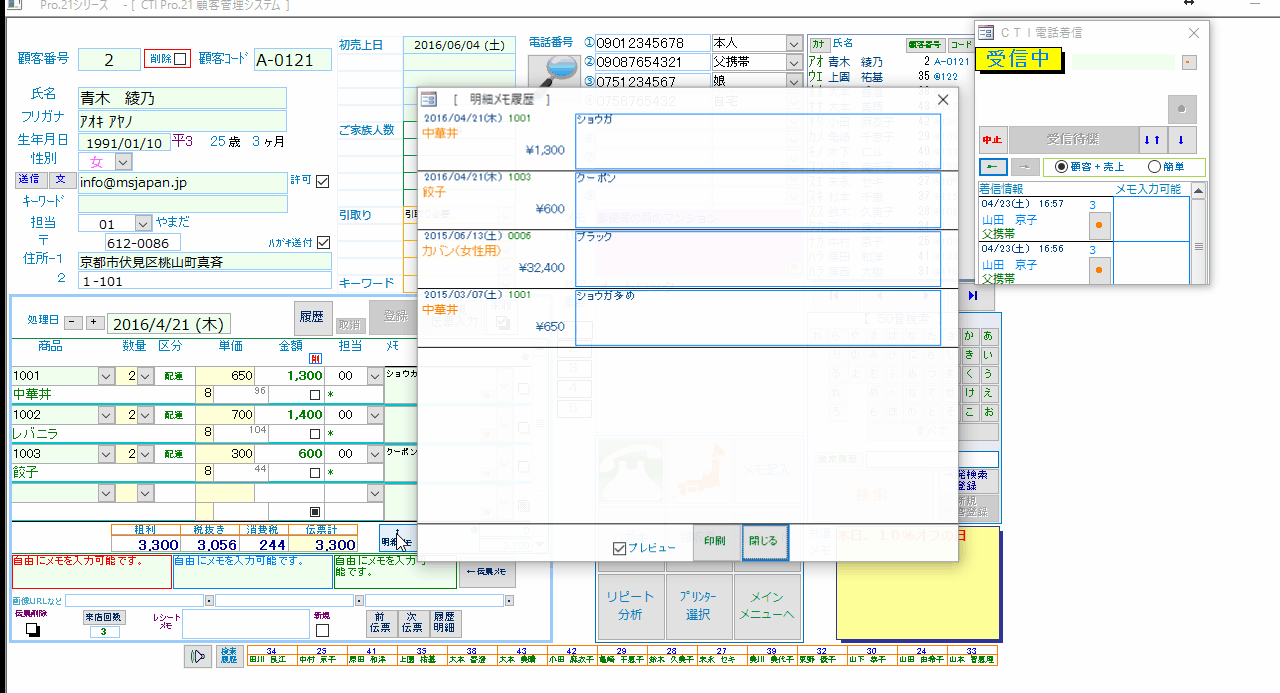Open the 娘 phone type dropdown
This screenshot has width=1280, height=693.
click(x=794, y=81)
